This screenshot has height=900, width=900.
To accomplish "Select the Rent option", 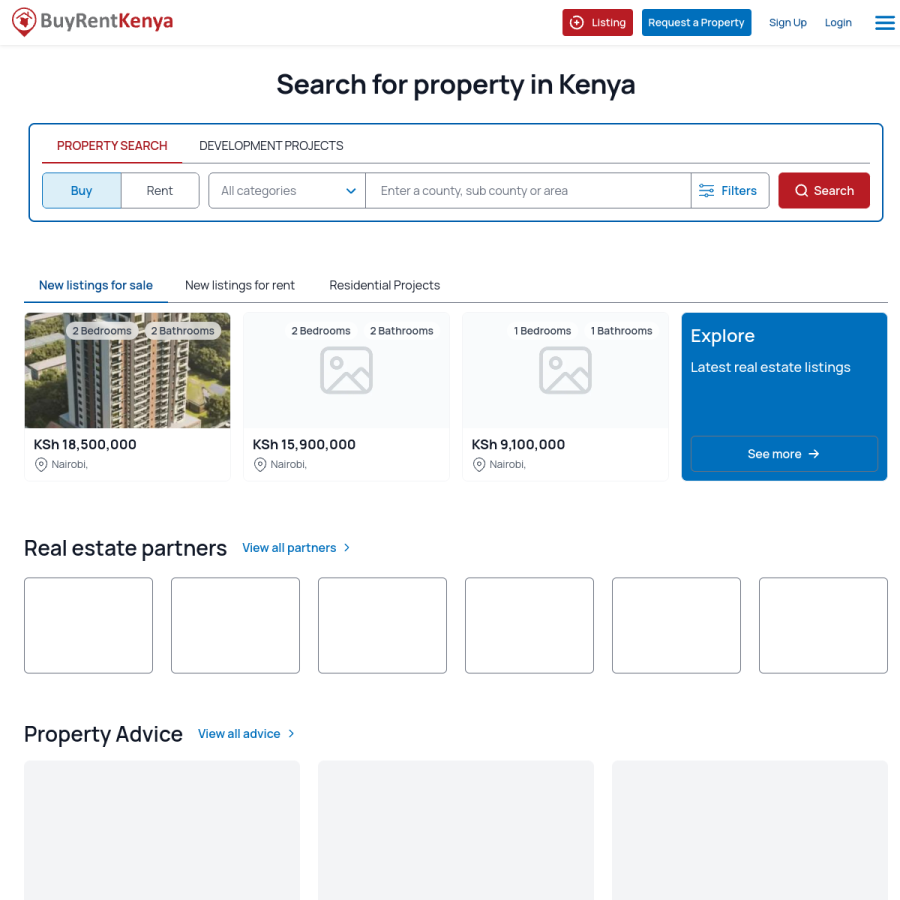I will point(160,191).
